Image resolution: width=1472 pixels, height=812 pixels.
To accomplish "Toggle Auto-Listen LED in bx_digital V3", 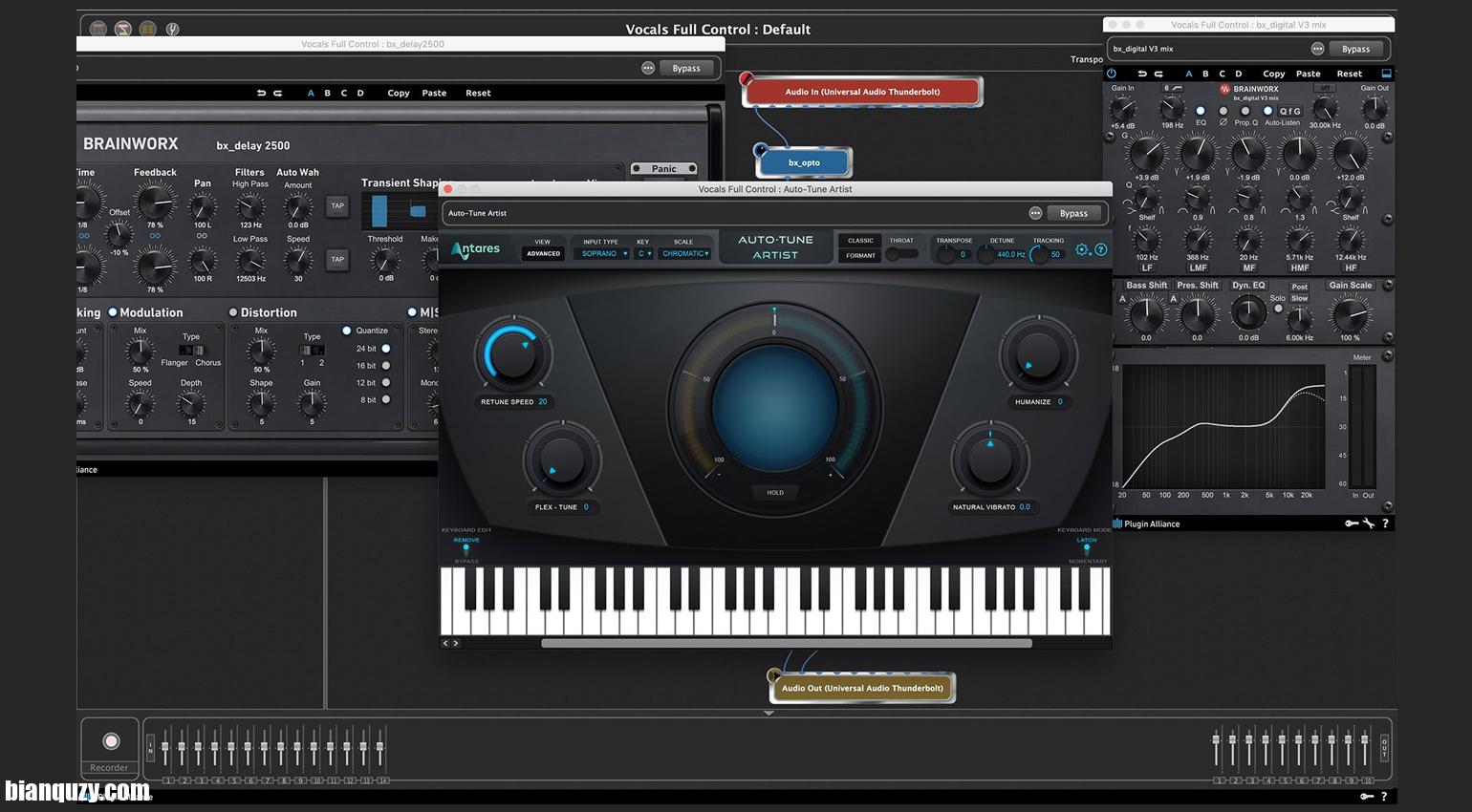I will click(1267, 111).
